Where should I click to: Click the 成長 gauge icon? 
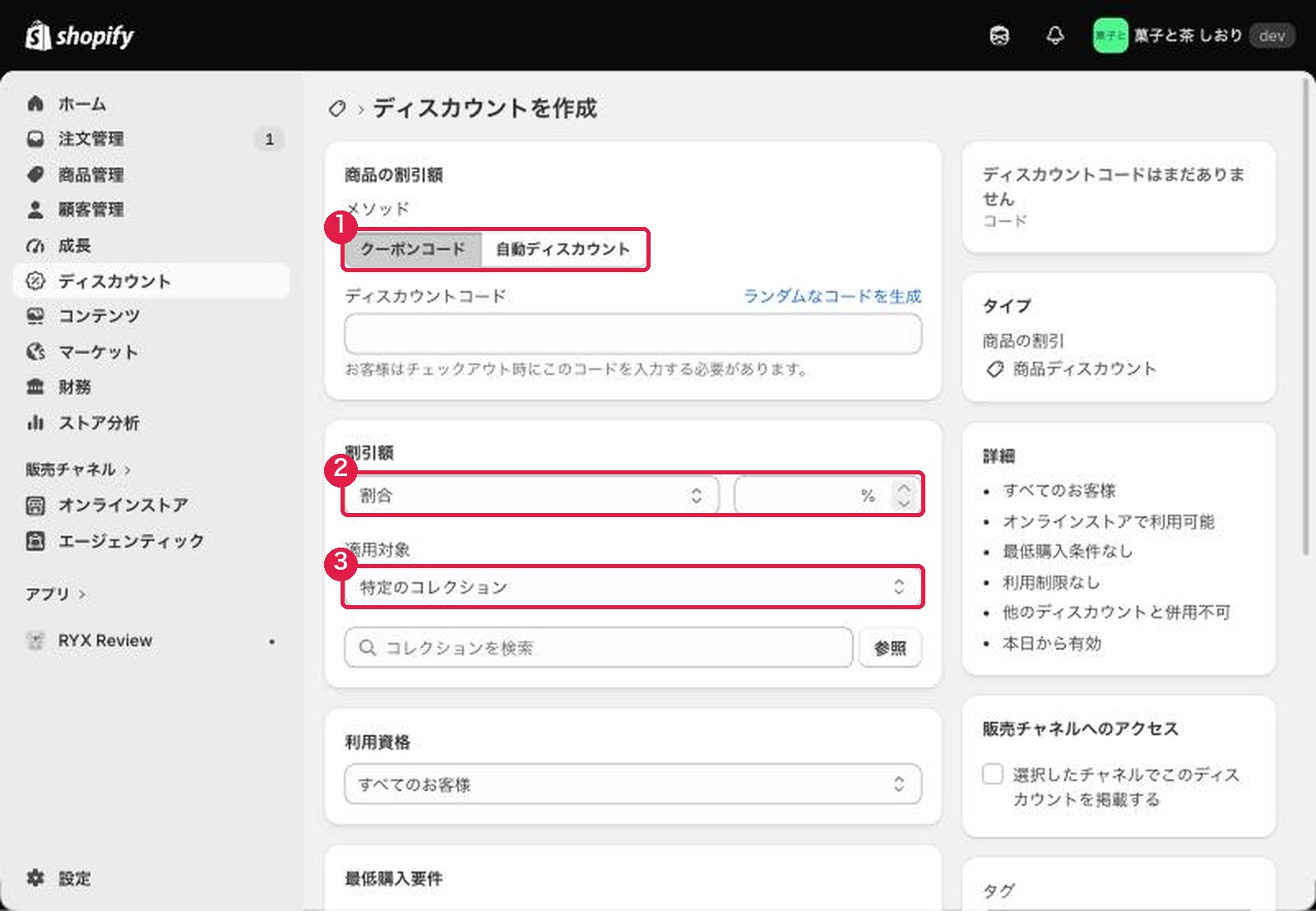click(35, 245)
